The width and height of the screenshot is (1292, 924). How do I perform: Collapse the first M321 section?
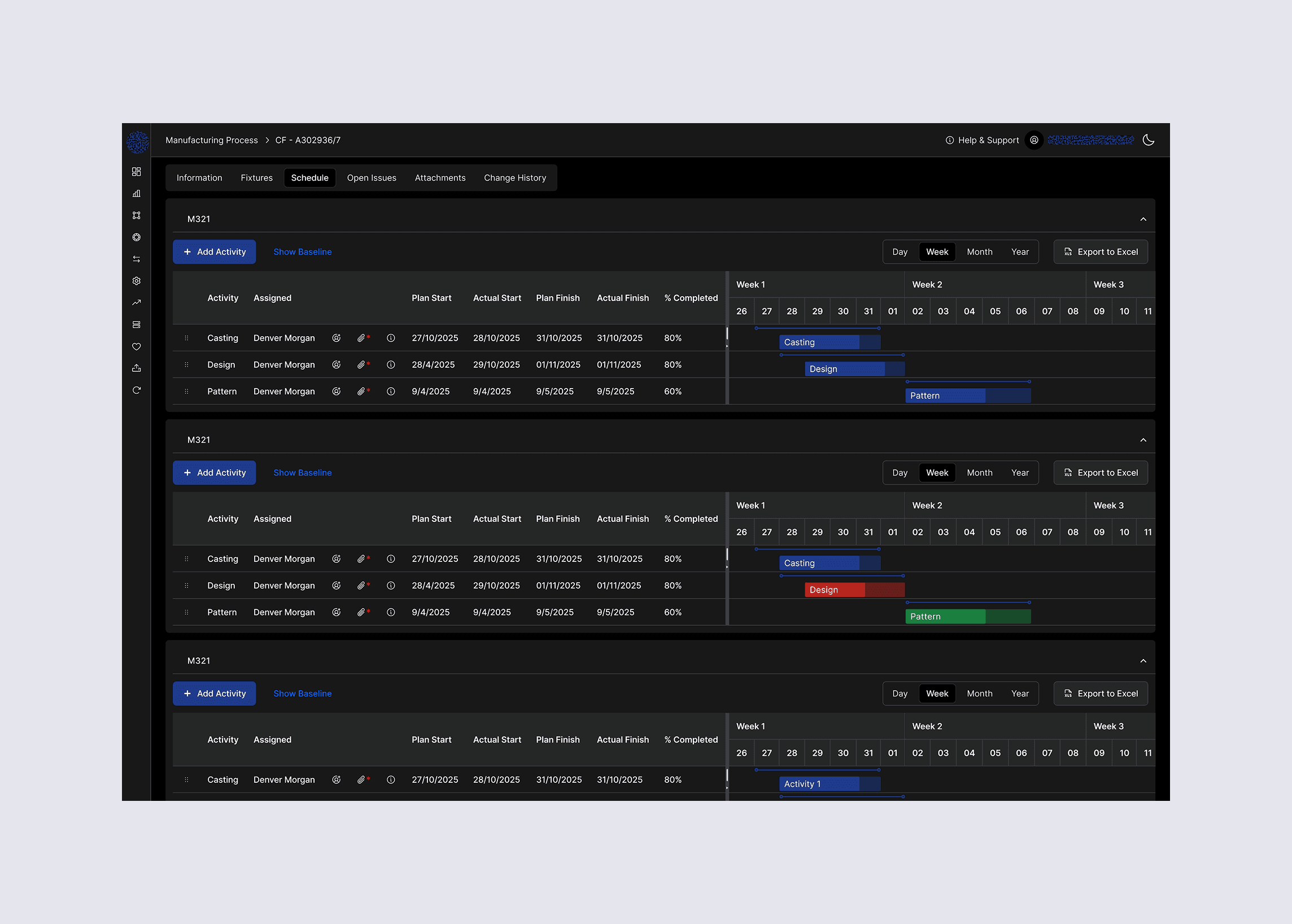pos(1143,219)
